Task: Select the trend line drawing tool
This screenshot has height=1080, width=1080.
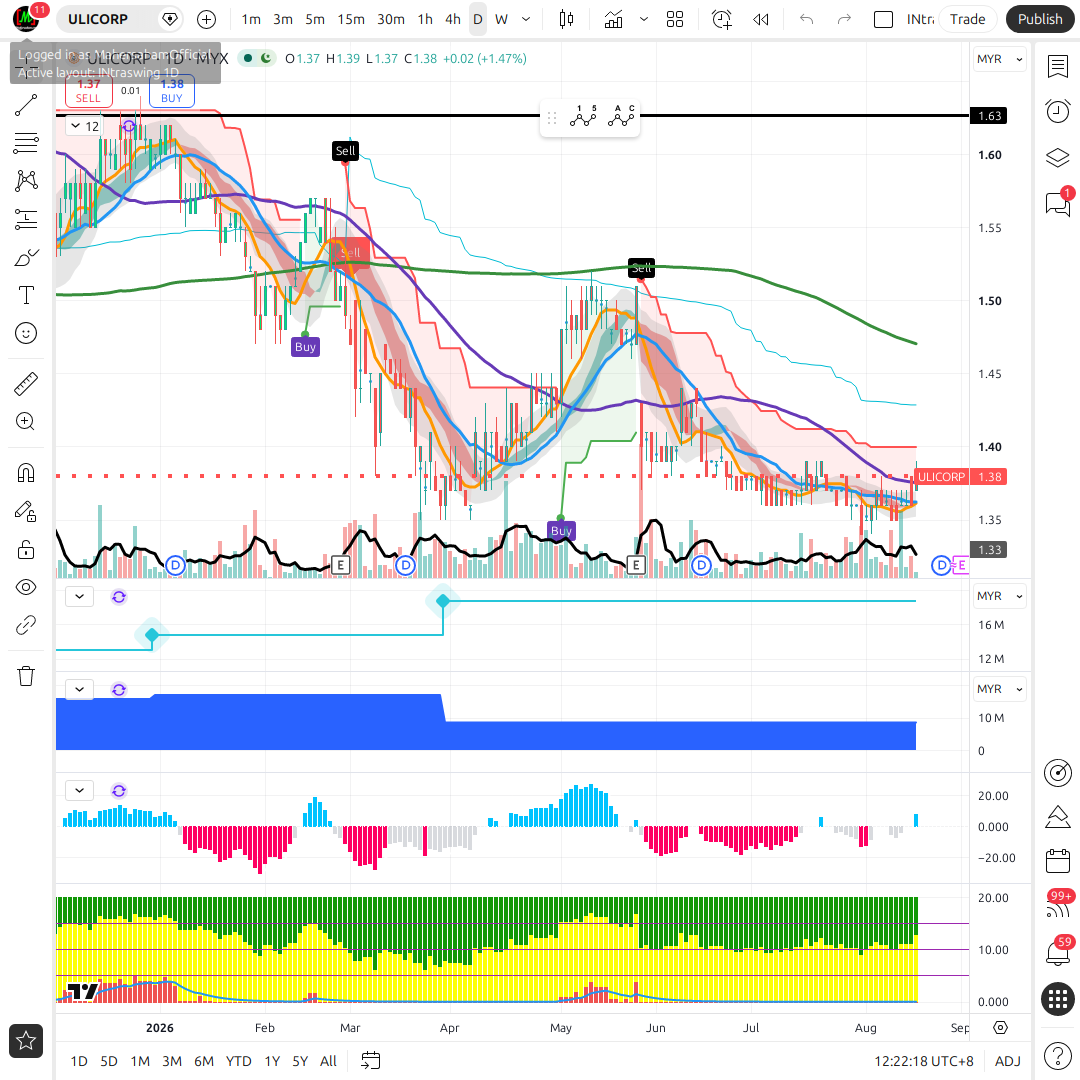Action: 25,105
